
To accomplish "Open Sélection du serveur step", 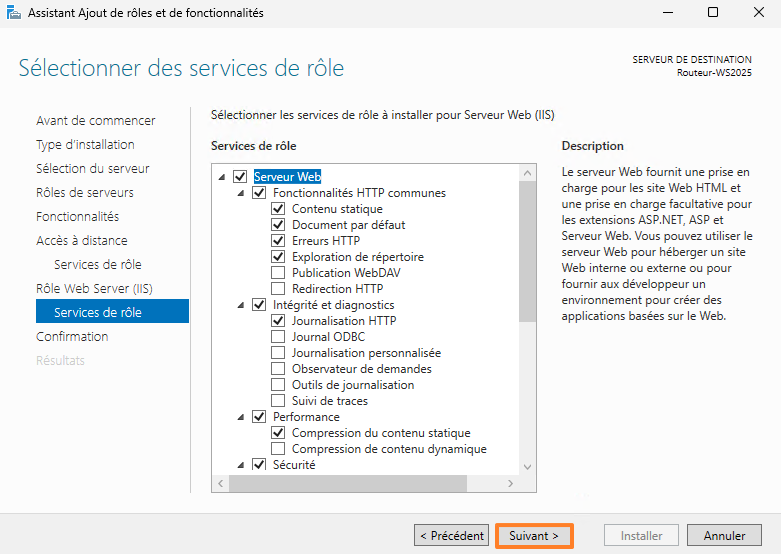I will [93, 168].
